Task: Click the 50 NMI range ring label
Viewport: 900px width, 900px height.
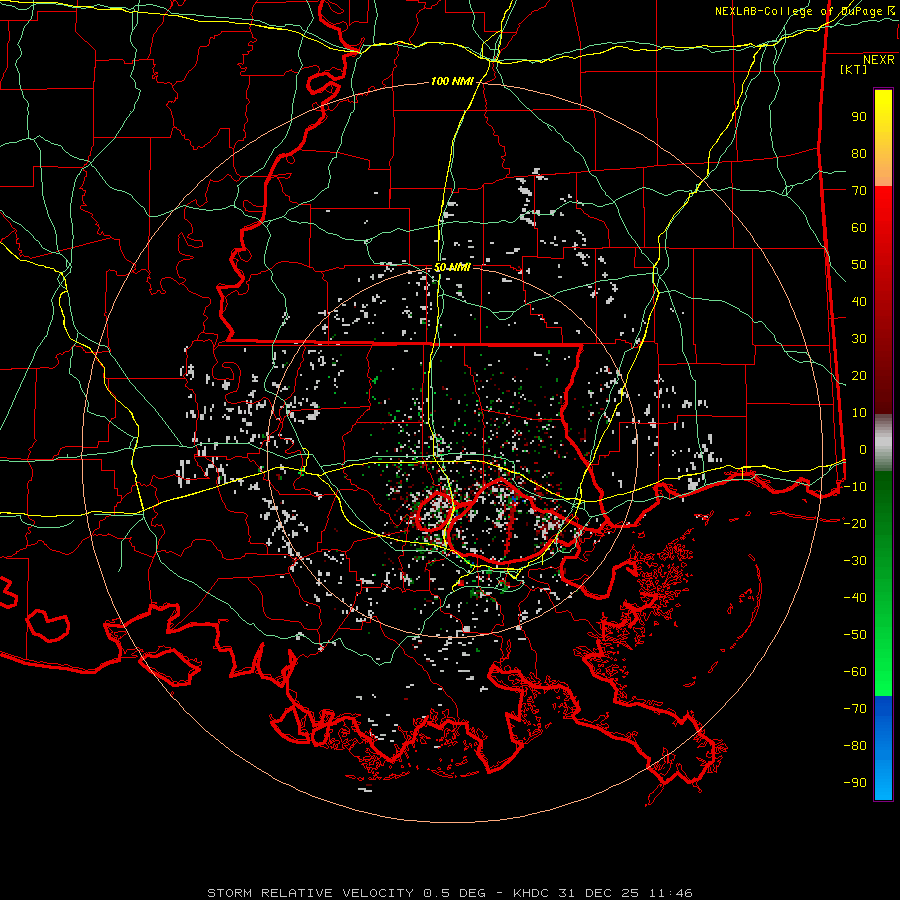Action: click(452, 267)
